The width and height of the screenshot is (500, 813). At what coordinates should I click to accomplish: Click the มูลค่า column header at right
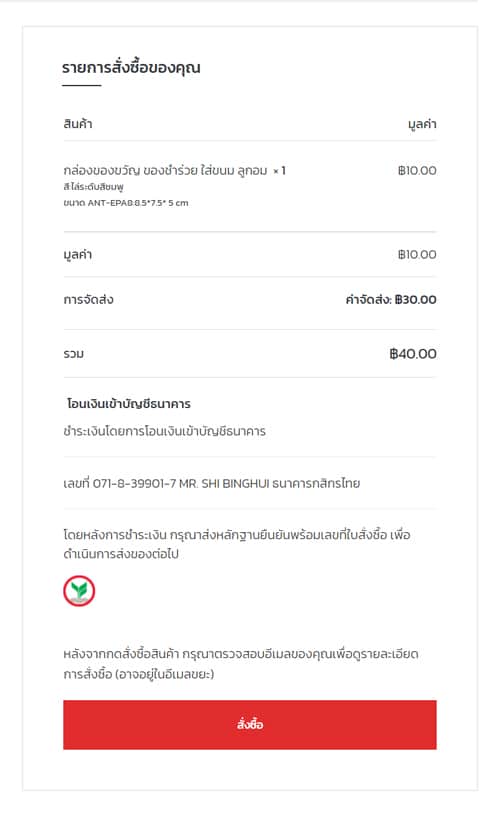pyautogui.click(x=422, y=124)
